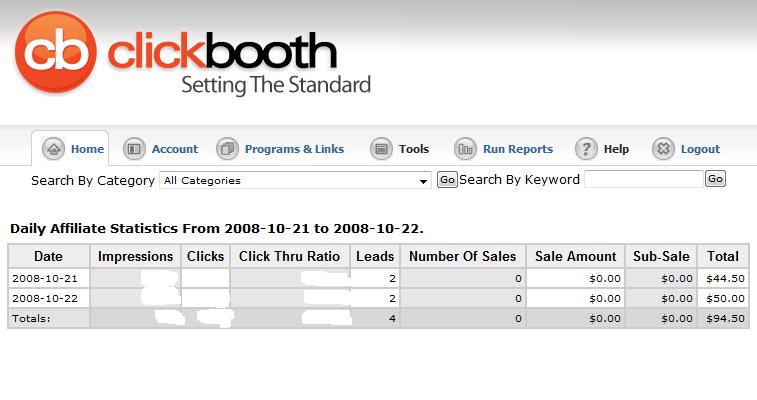Image resolution: width=757 pixels, height=400 pixels.
Task: Click the Programs & Links pages icon
Action: 227,149
